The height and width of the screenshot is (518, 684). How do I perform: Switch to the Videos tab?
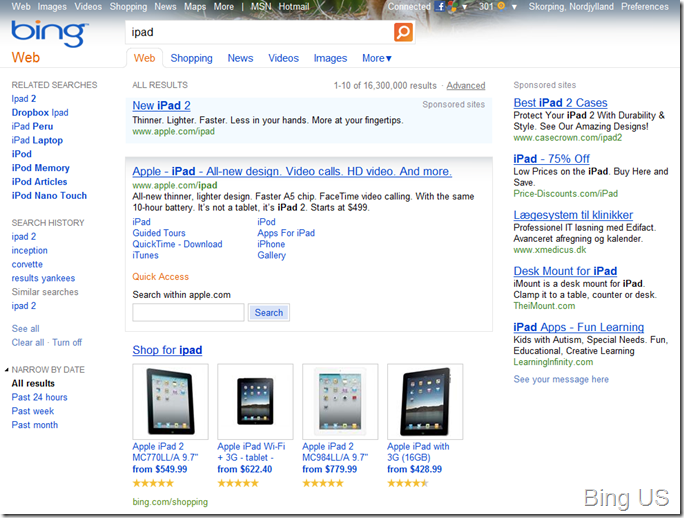[284, 58]
